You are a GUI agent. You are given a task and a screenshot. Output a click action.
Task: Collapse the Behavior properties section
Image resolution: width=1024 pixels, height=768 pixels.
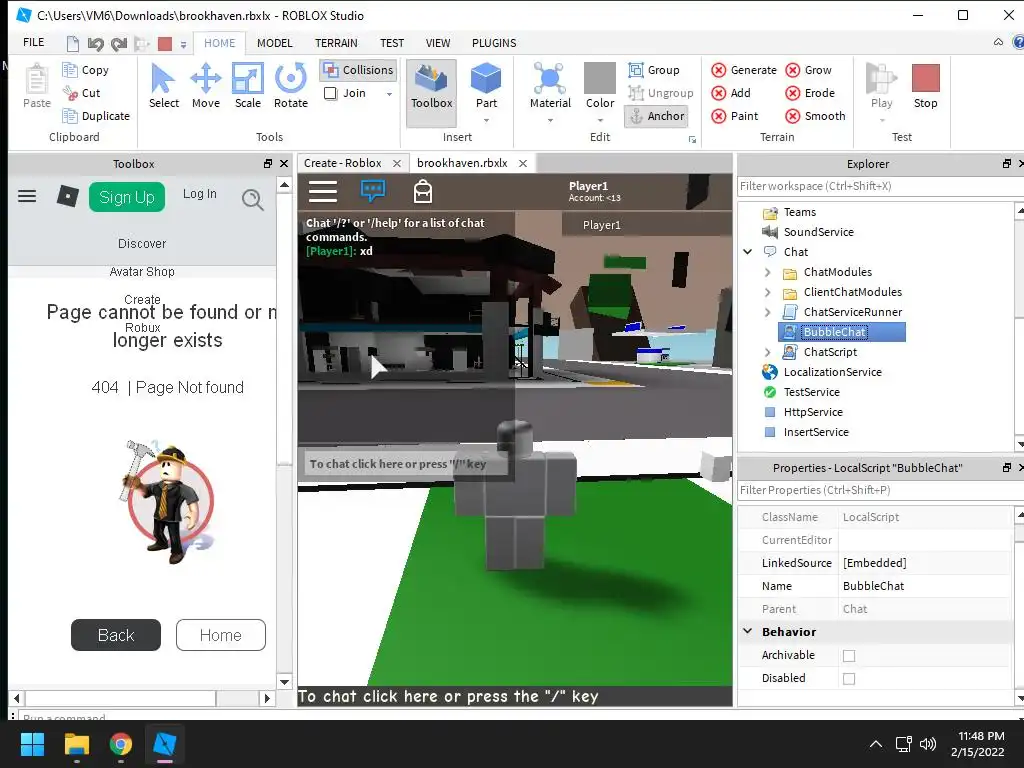(748, 632)
